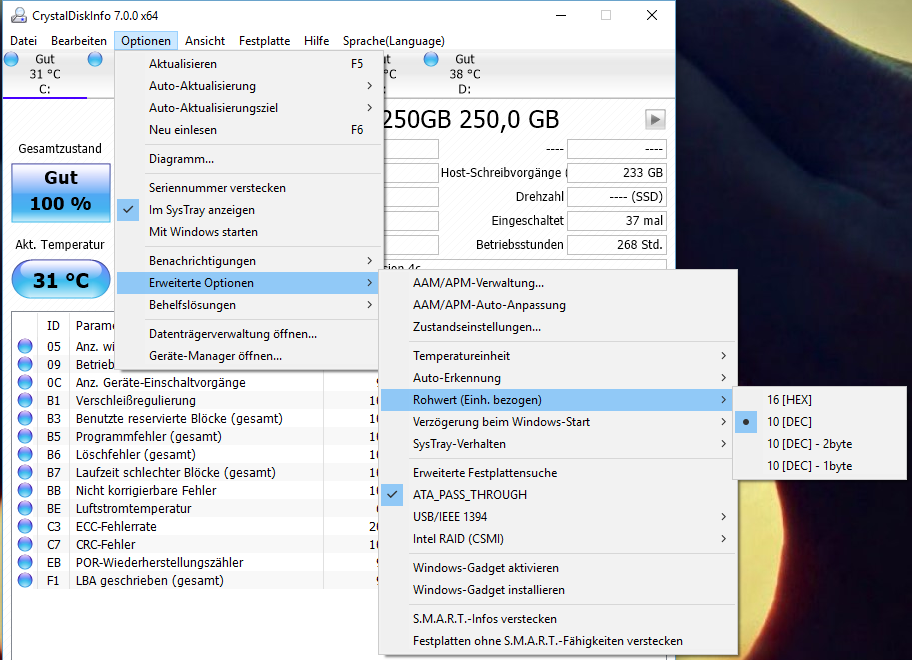Viewport: 912px width, 660px height.
Task: Select the C: drive status orb
Action: tap(11, 59)
